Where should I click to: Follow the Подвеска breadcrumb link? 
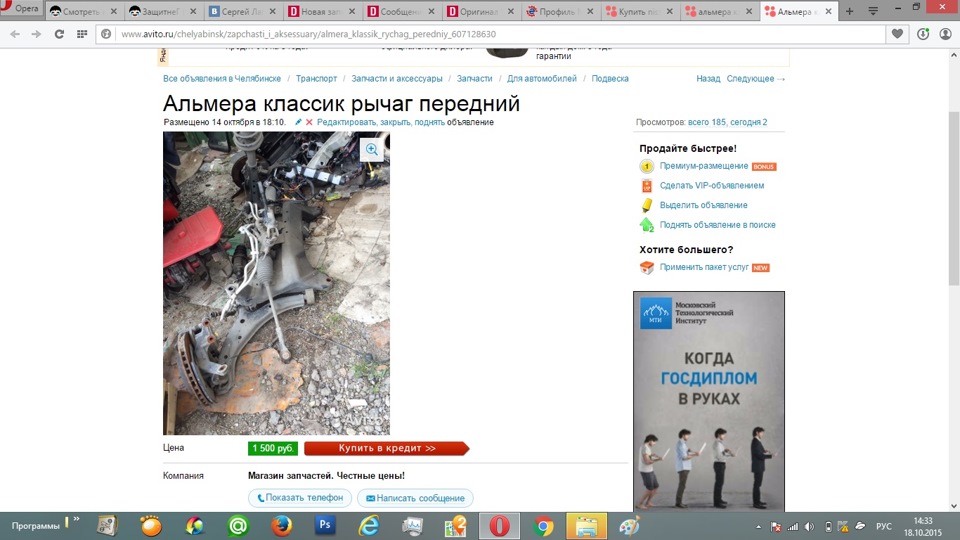(610, 78)
